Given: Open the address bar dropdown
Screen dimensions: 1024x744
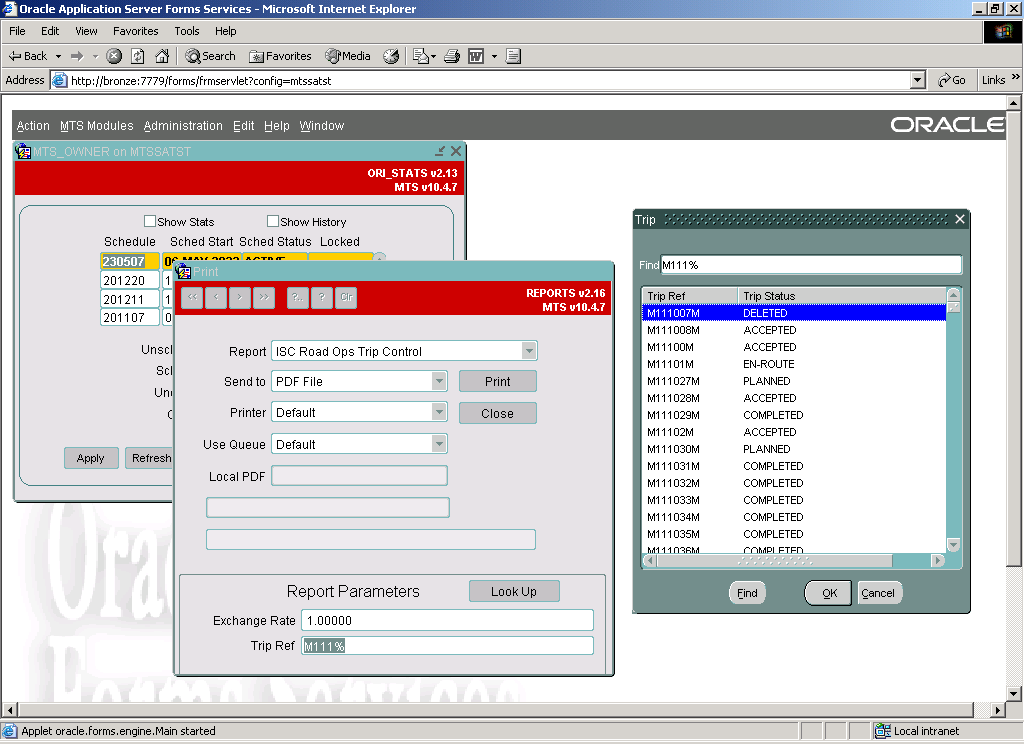Looking at the screenshot, I should click(x=918, y=80).
